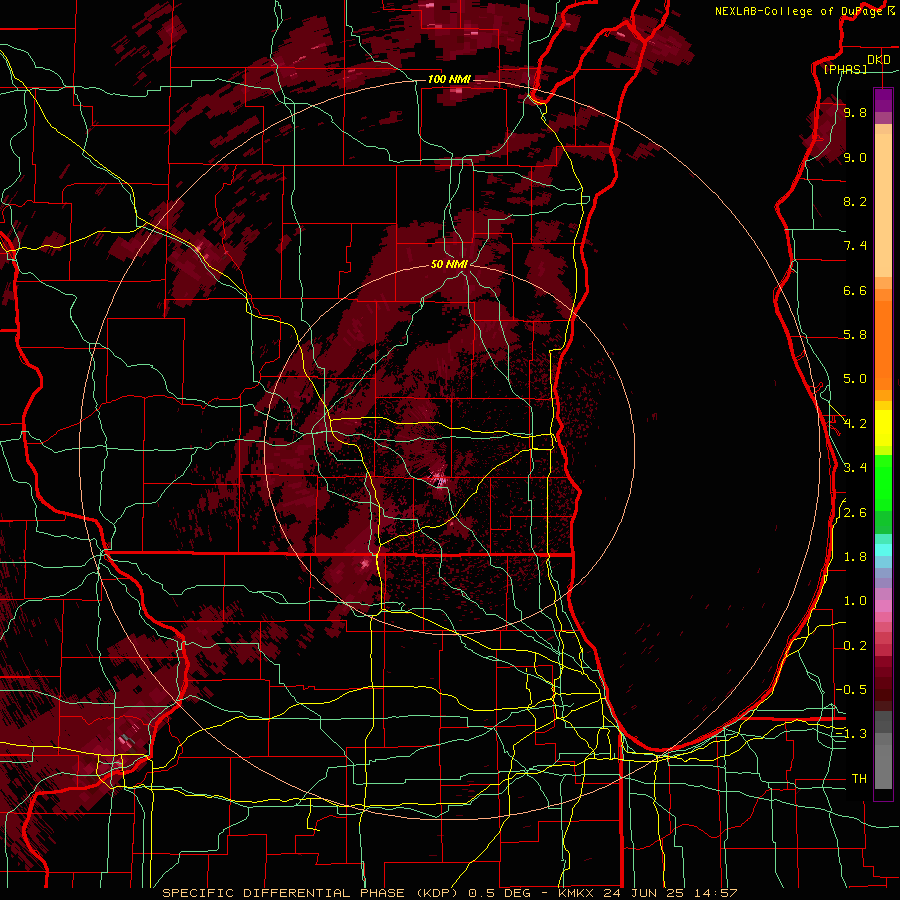Click the 6.6 color scale value
900x900 pixels.
855,290
